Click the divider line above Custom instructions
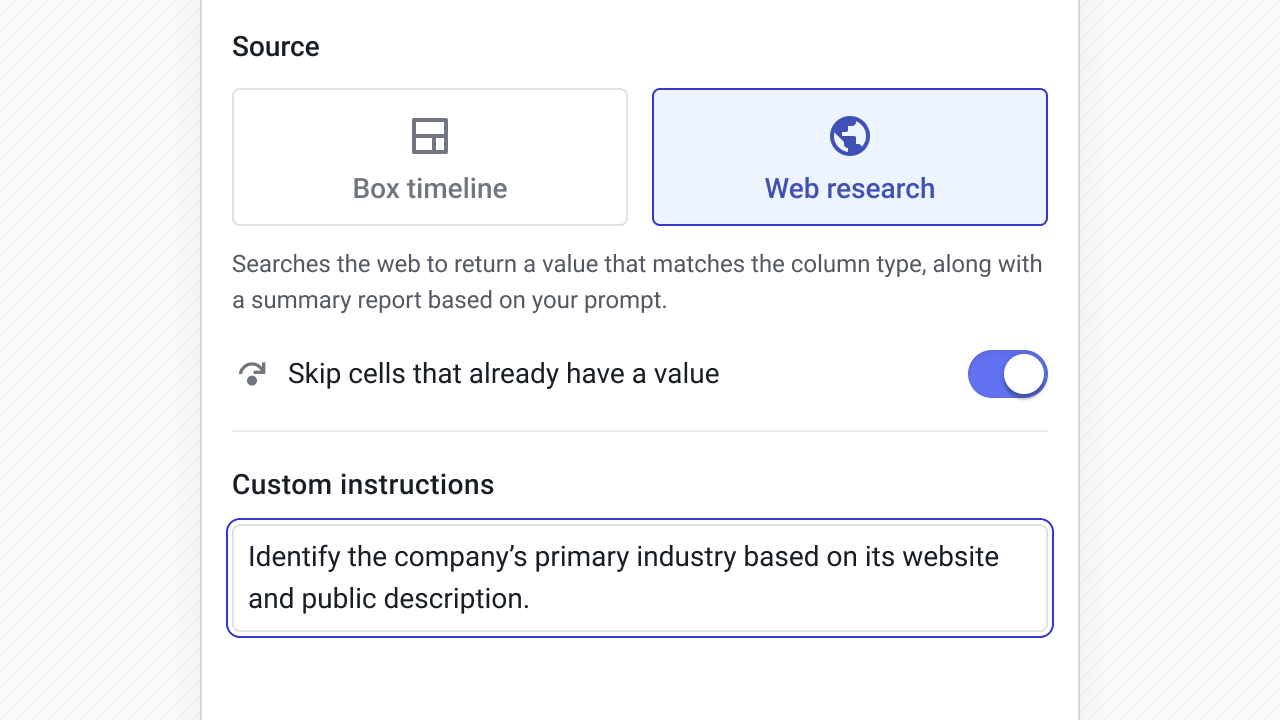 tap(640, 431)
